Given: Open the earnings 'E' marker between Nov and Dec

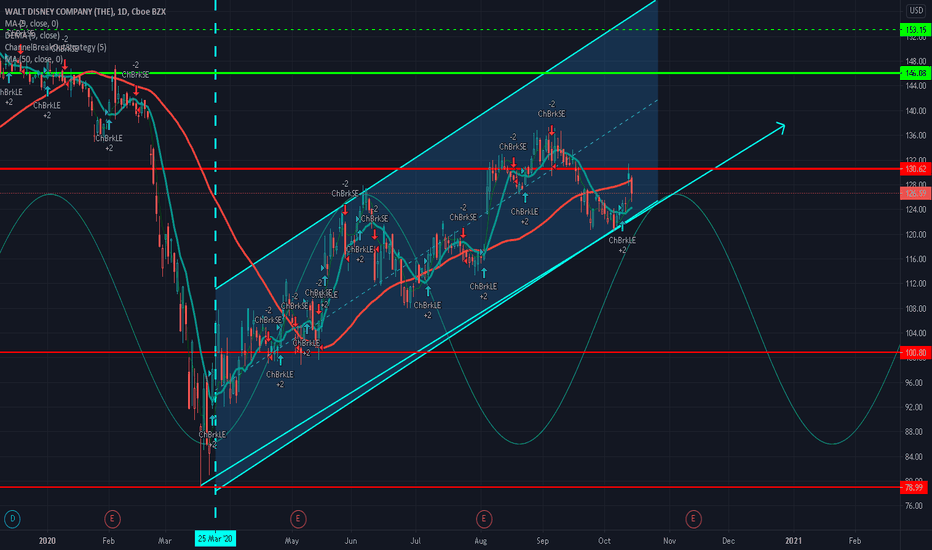Looking at the screenshot, I should [x=692, y=519].
